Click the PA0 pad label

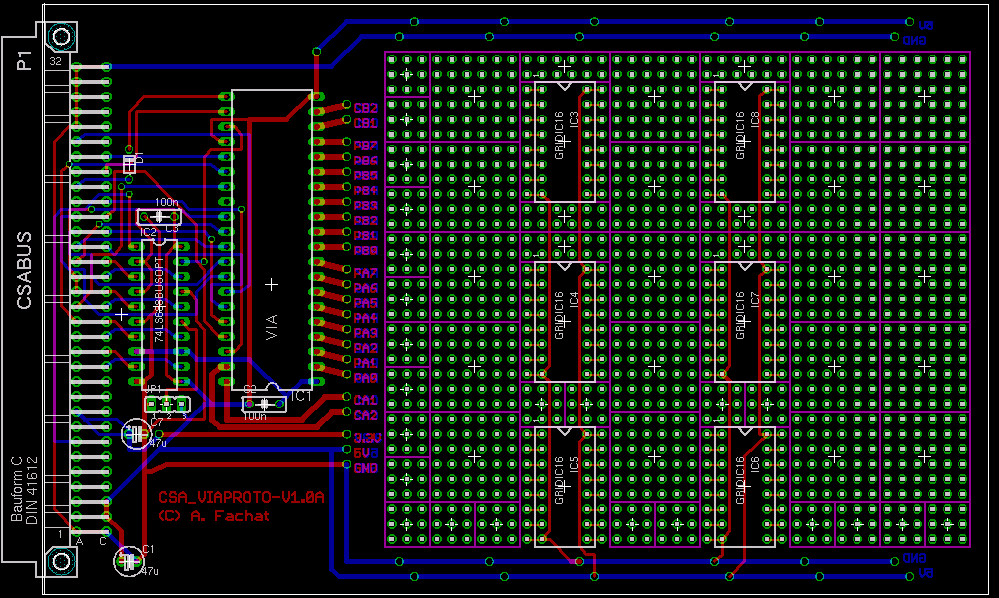pos(365,379)
